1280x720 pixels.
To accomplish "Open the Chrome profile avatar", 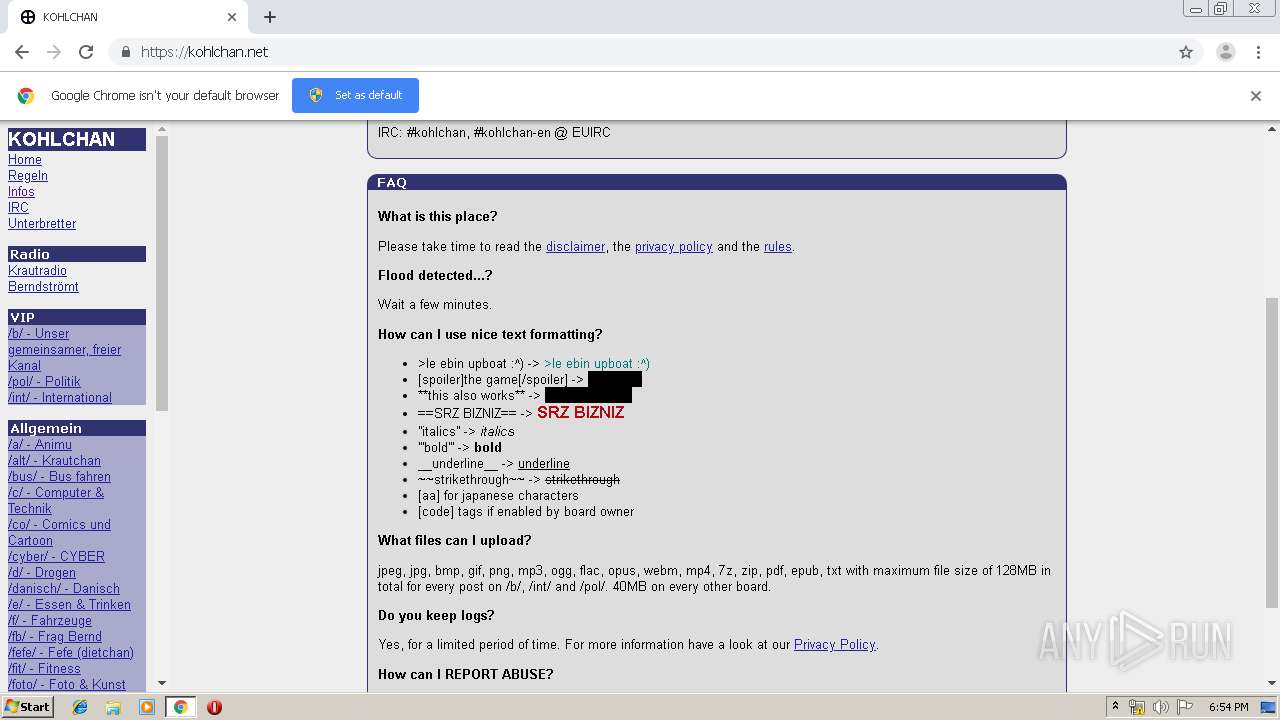I will (1226, 52).
